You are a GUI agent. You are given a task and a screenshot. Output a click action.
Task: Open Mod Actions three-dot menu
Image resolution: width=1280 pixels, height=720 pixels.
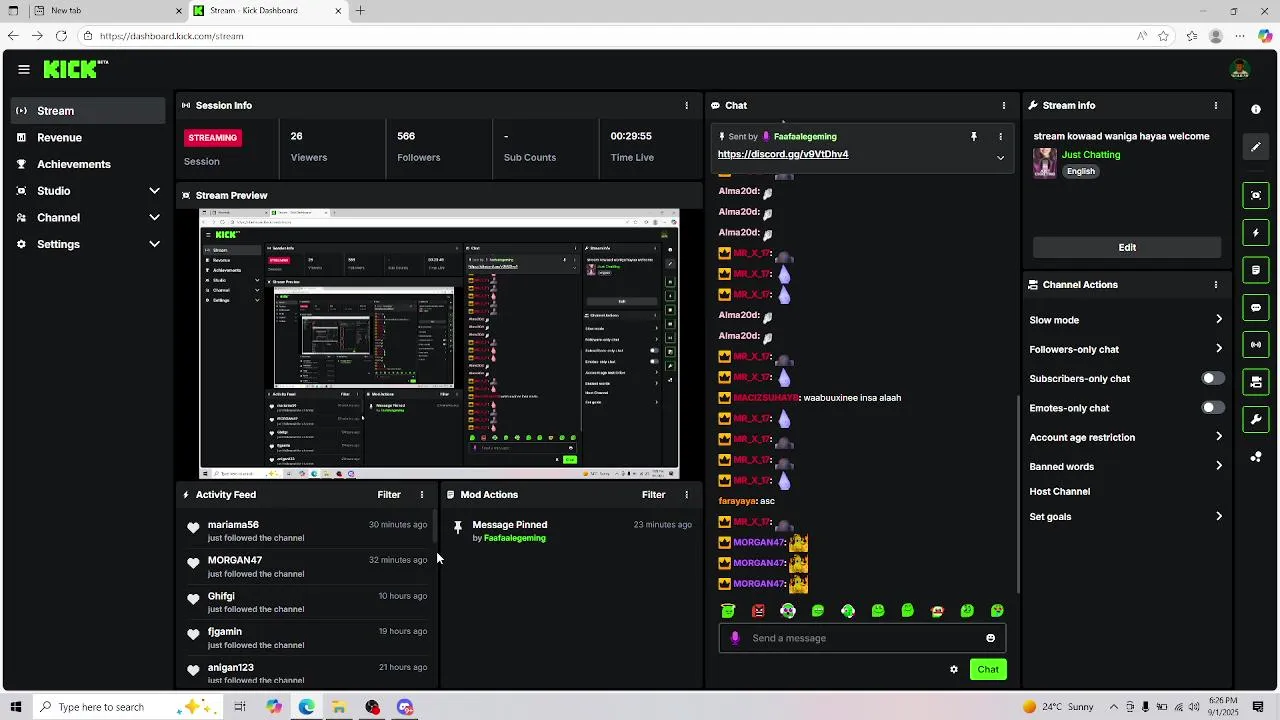[686, 495]
